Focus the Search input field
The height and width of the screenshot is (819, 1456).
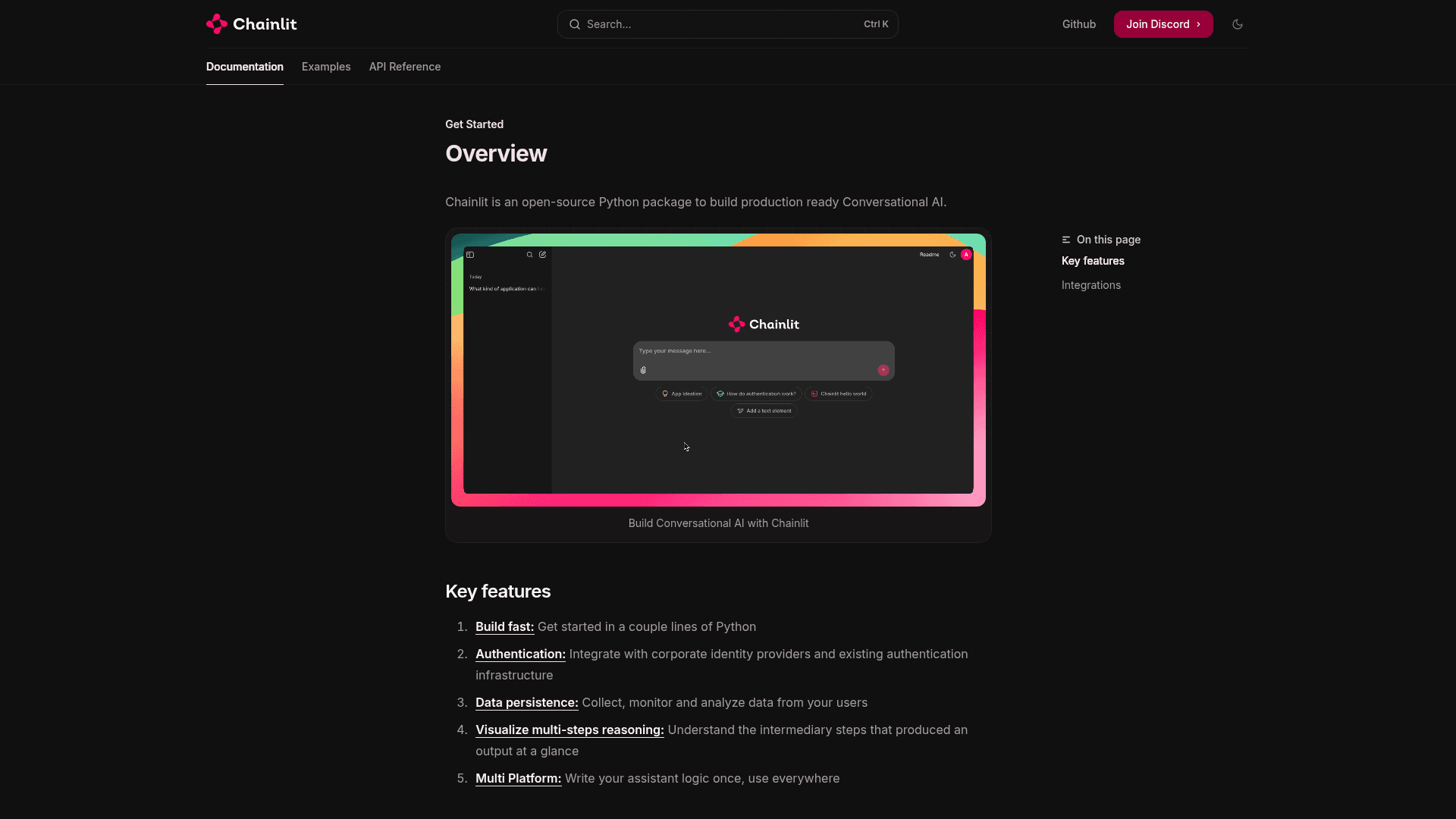coord(728,24)
